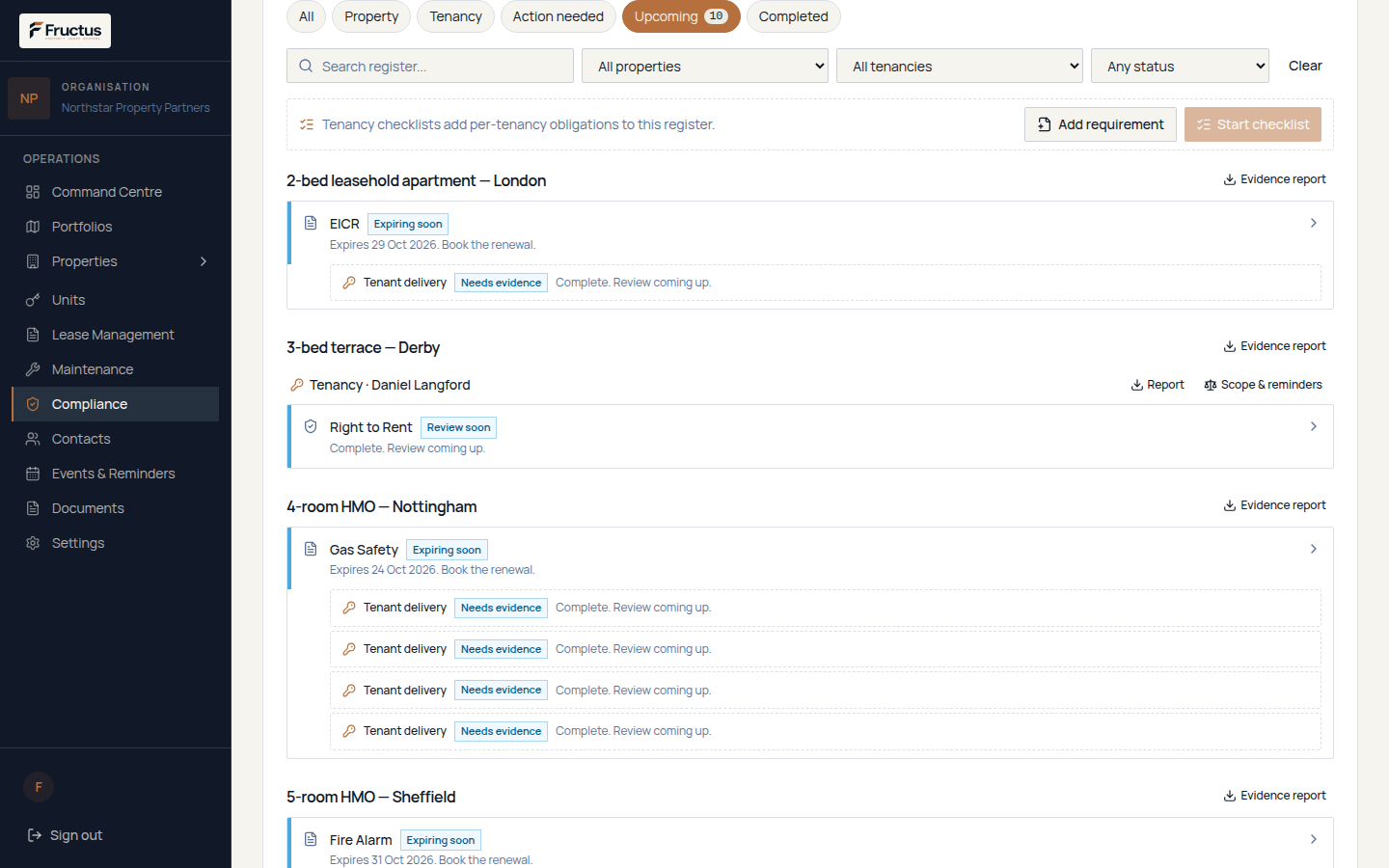This screenshot has height=868, width=1389.
Task: Click the Fire Alarm document icon
Action: point(311,839)
